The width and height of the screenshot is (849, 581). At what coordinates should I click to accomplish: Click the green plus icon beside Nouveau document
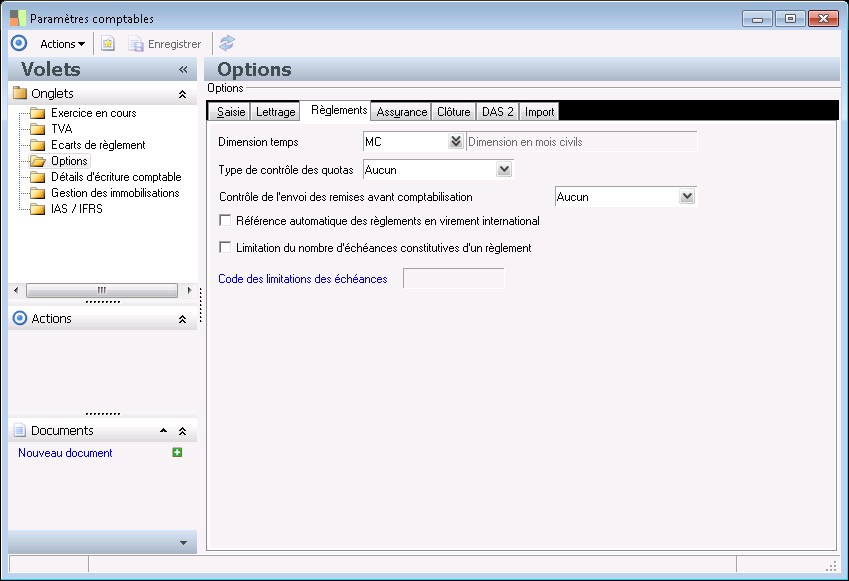[177, 453]
